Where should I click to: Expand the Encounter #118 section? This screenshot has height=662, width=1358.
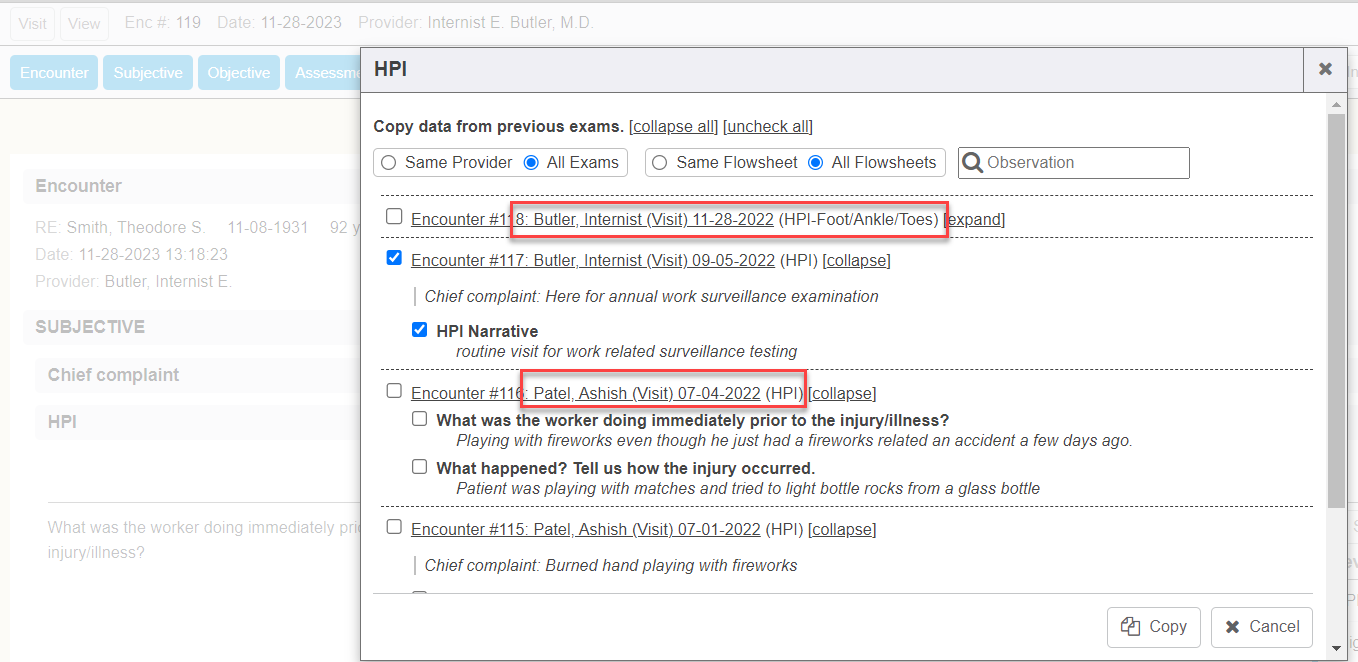click(x=974, y=219)
